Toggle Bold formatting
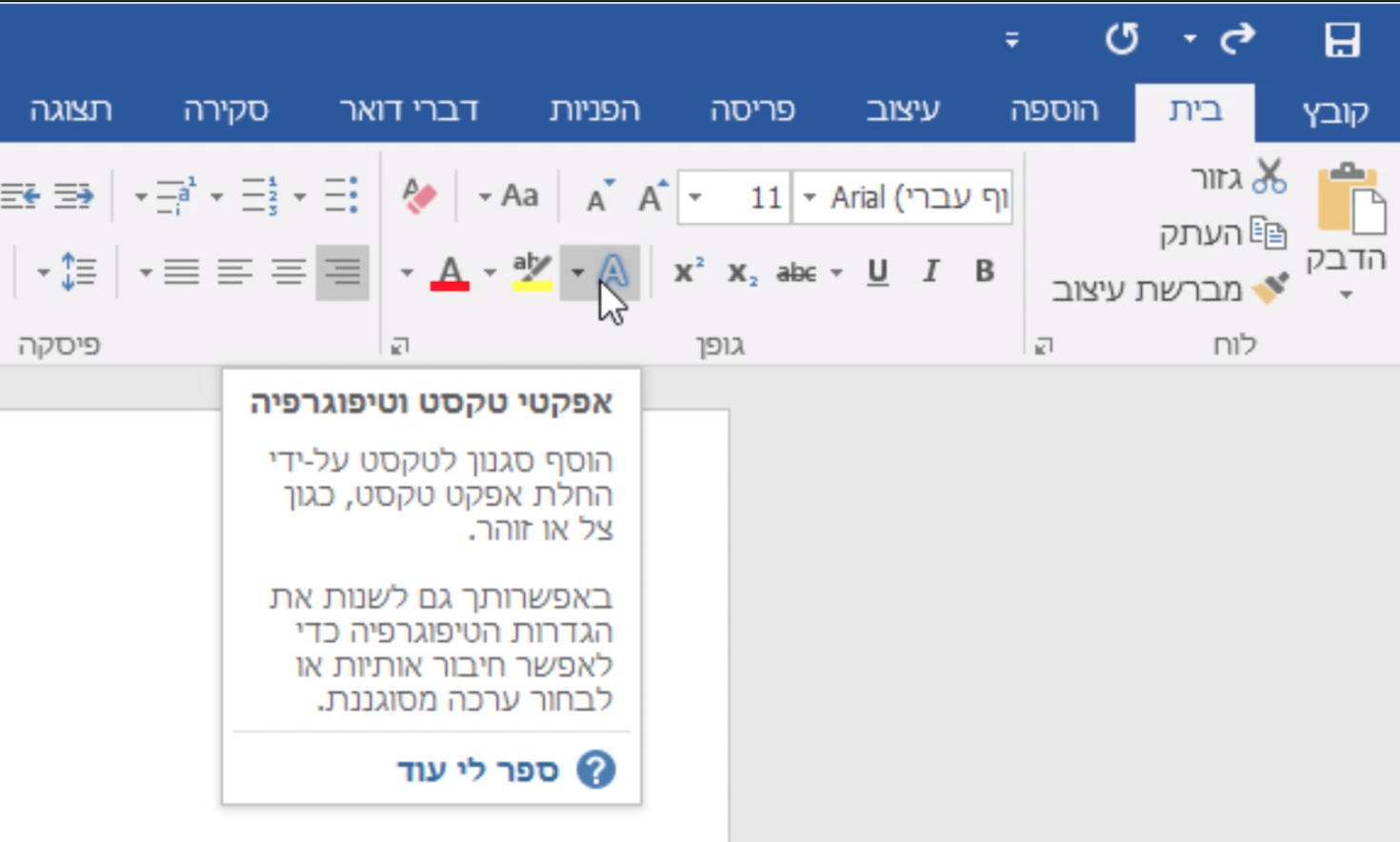 [985, 272]
